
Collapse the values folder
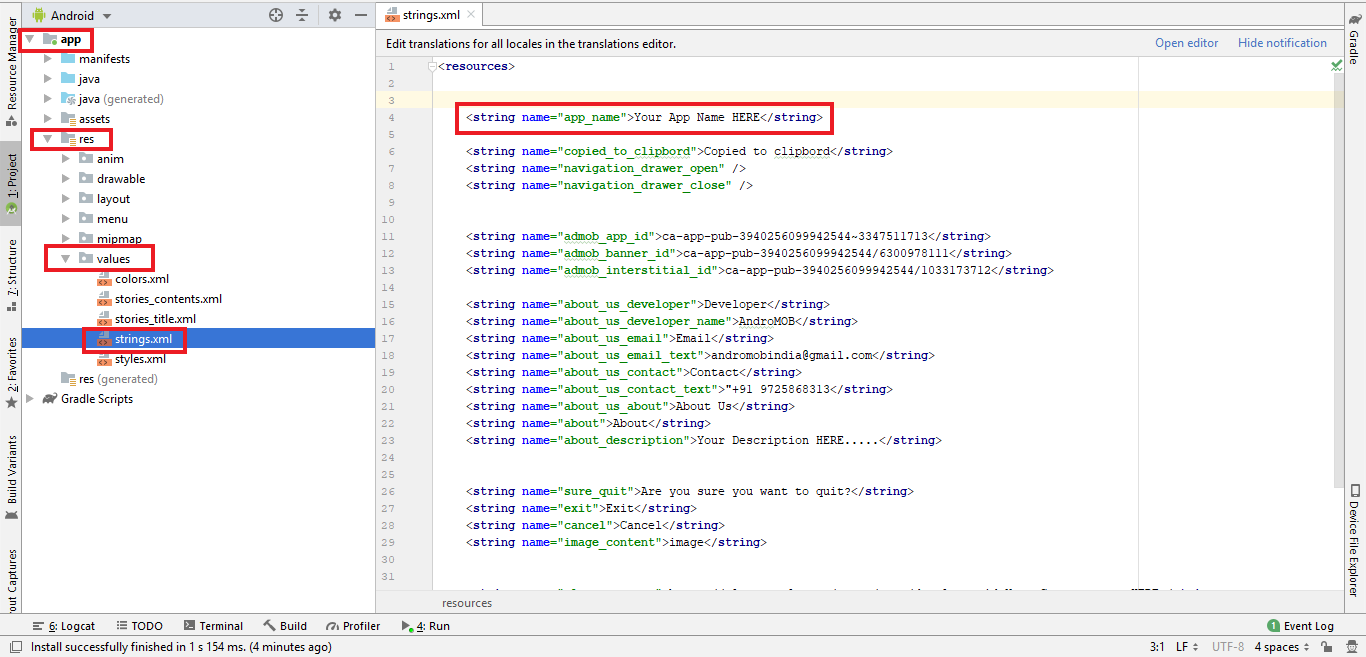65,259
